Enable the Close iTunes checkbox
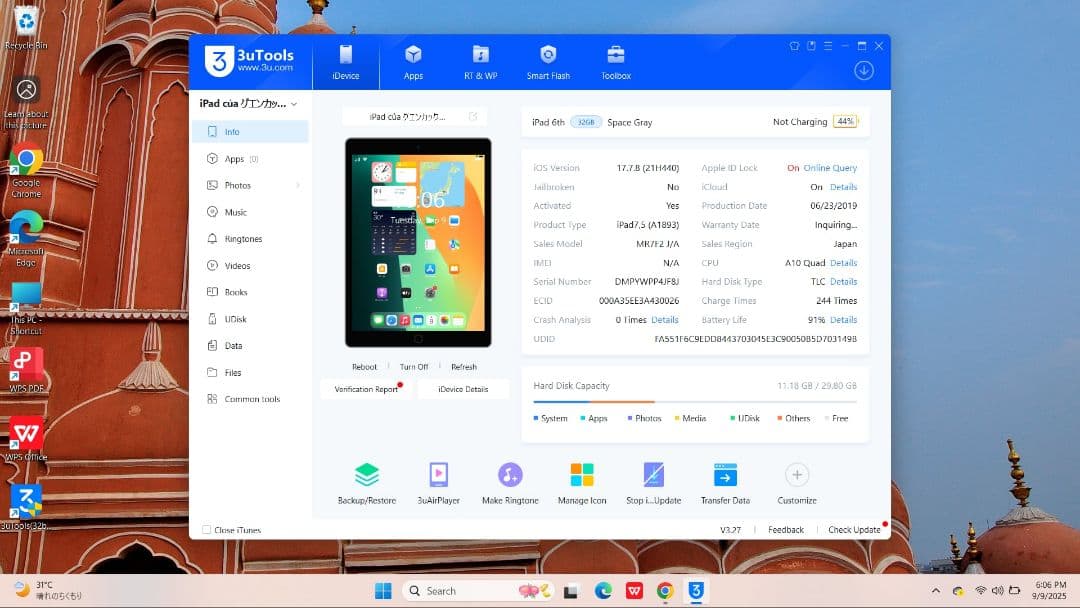 206,530
